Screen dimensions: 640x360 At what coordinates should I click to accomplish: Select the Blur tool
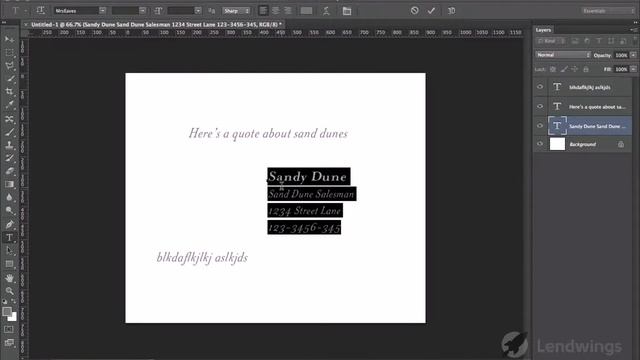9,197
